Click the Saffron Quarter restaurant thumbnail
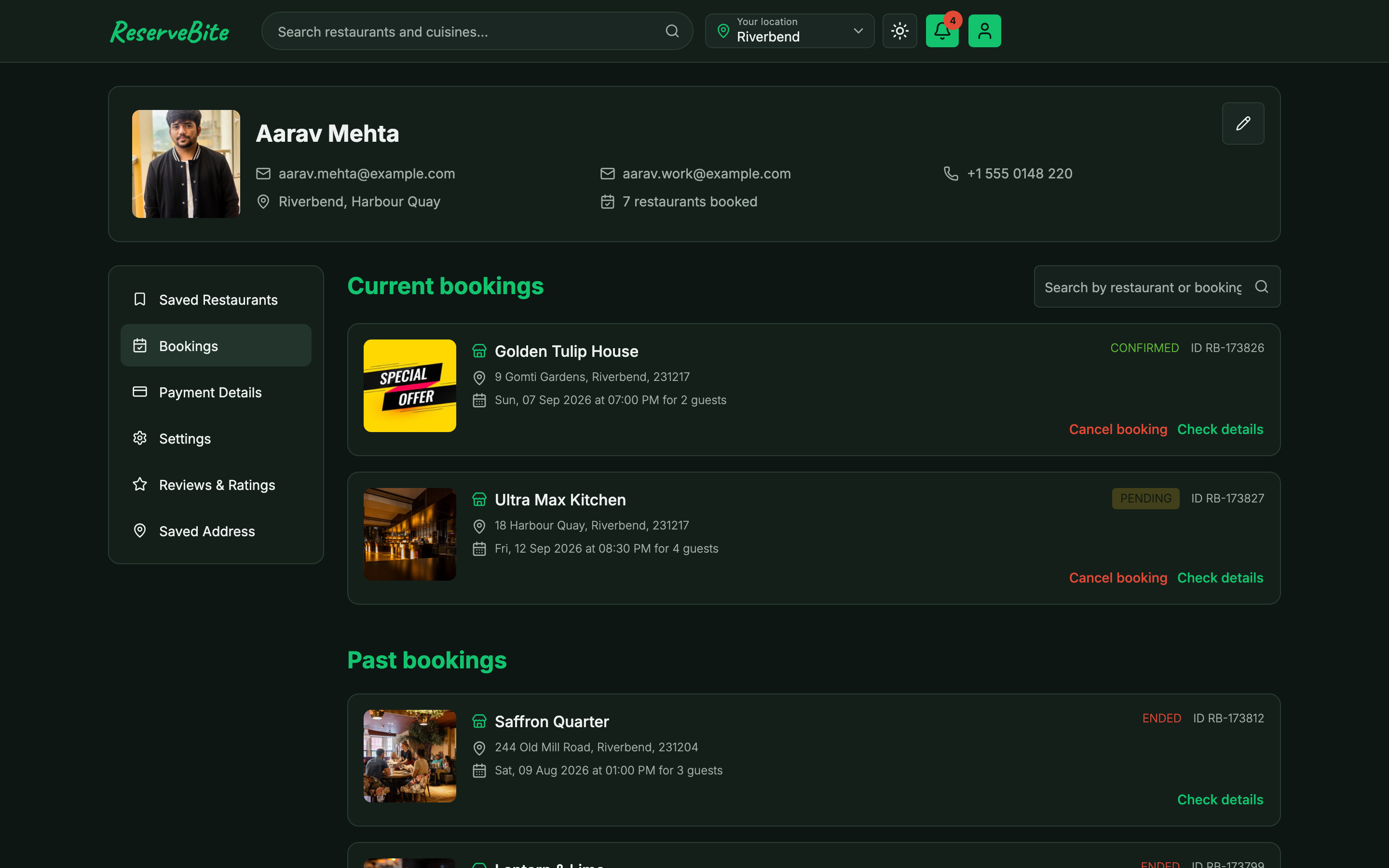This screenshot has width=1389, height=868. (x=410, y=756)
